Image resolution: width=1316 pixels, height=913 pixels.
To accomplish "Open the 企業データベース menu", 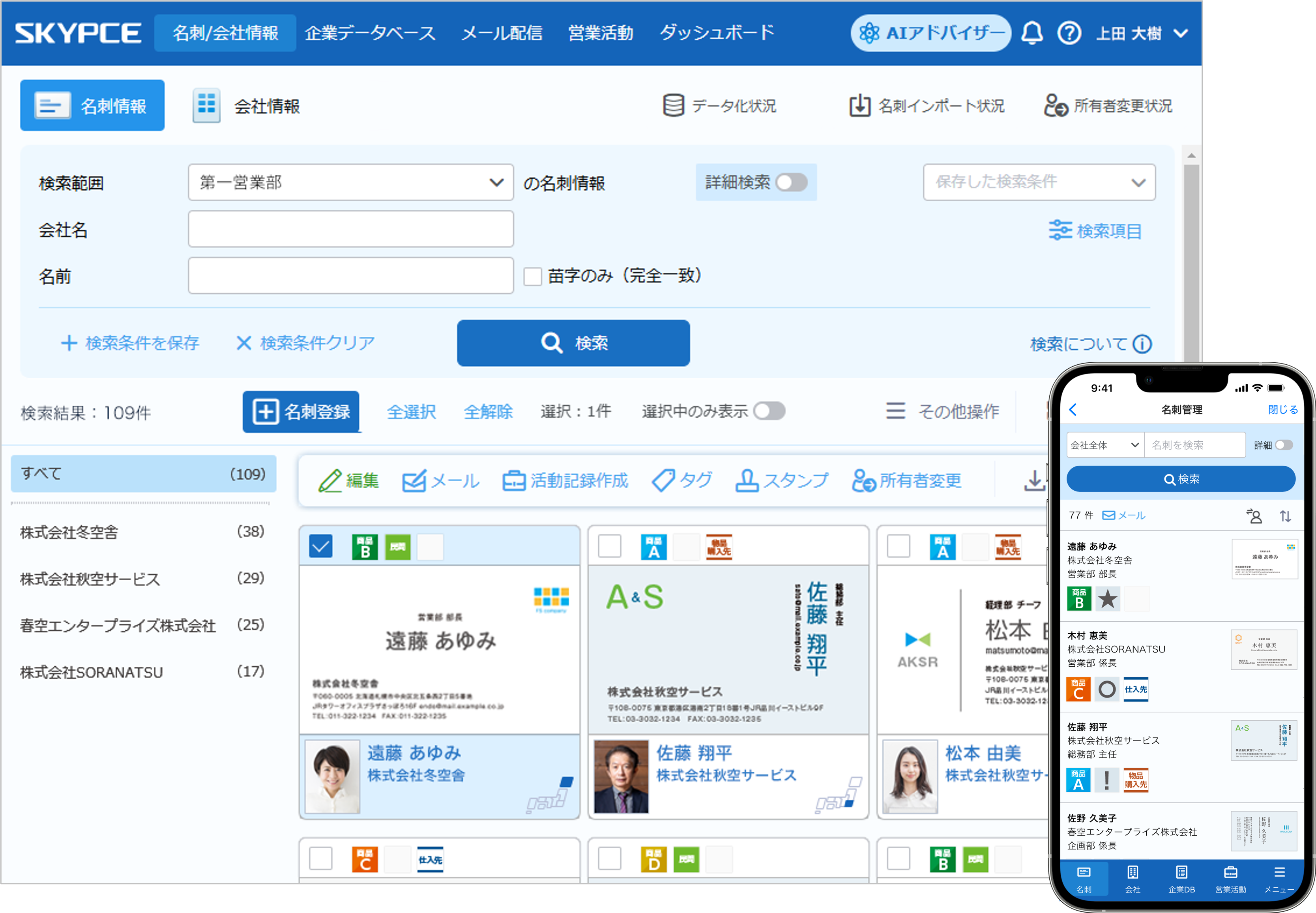I will (x=370, y=33).
